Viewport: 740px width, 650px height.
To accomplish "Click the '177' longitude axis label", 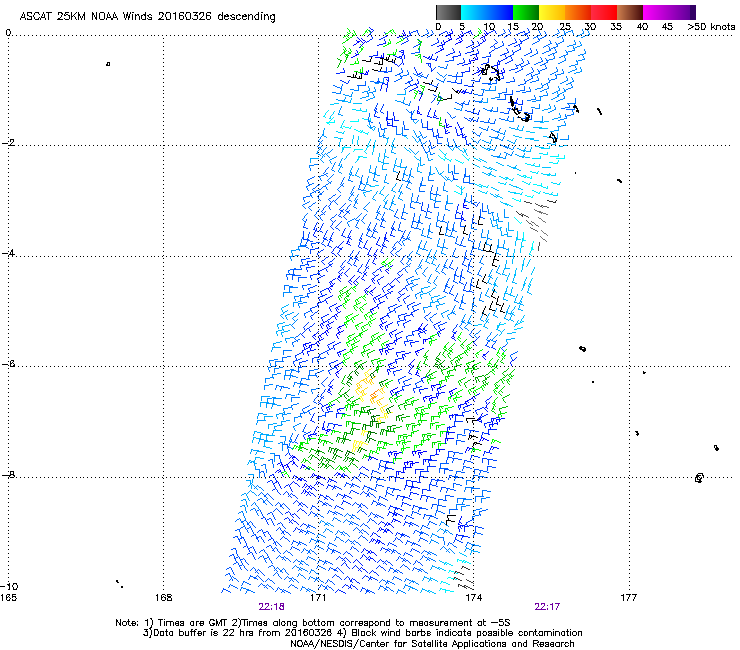I will (x=628, y=598).
